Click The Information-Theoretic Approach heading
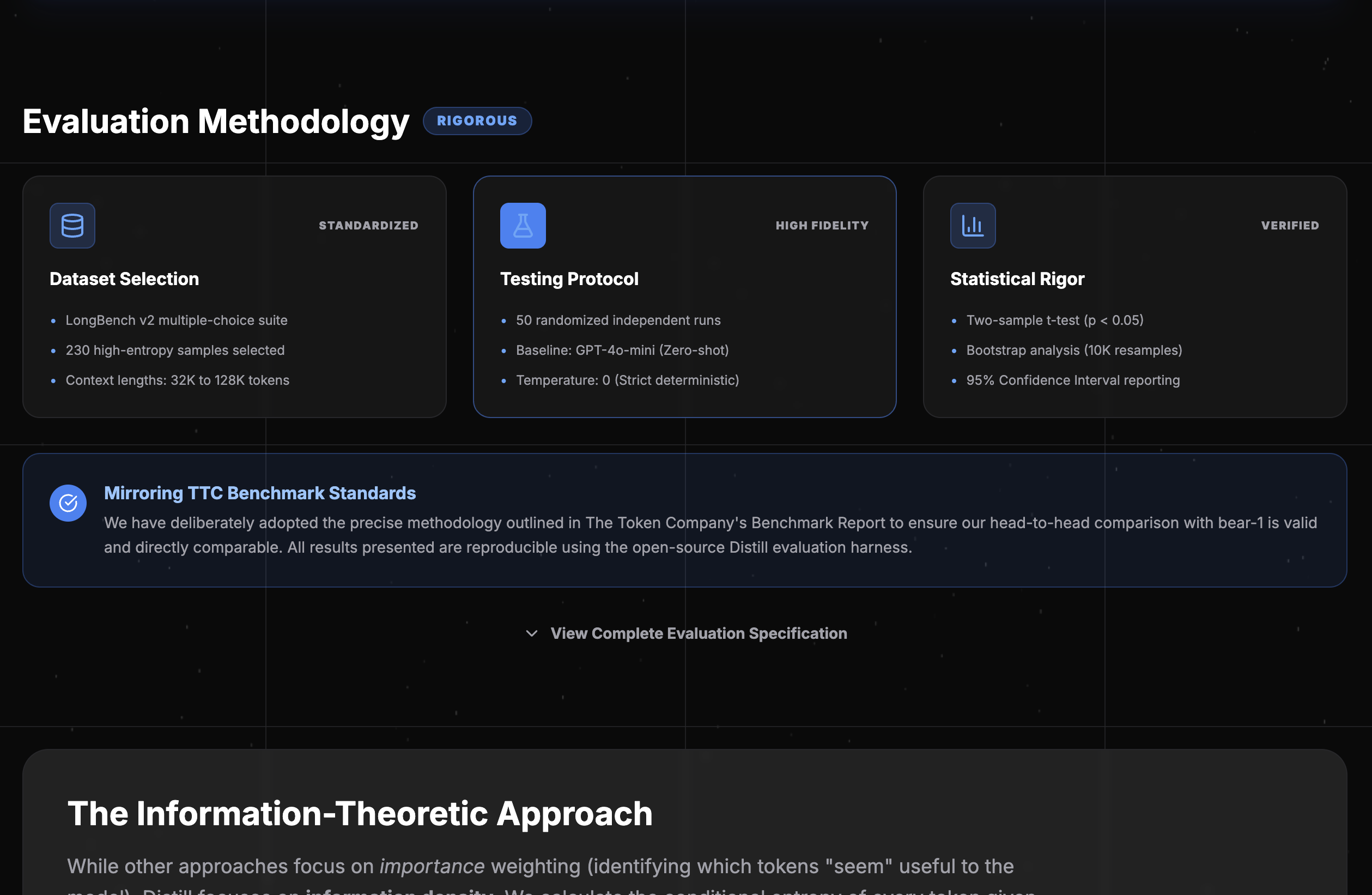This screenshot has height=895, width=1372. (360, 813)
